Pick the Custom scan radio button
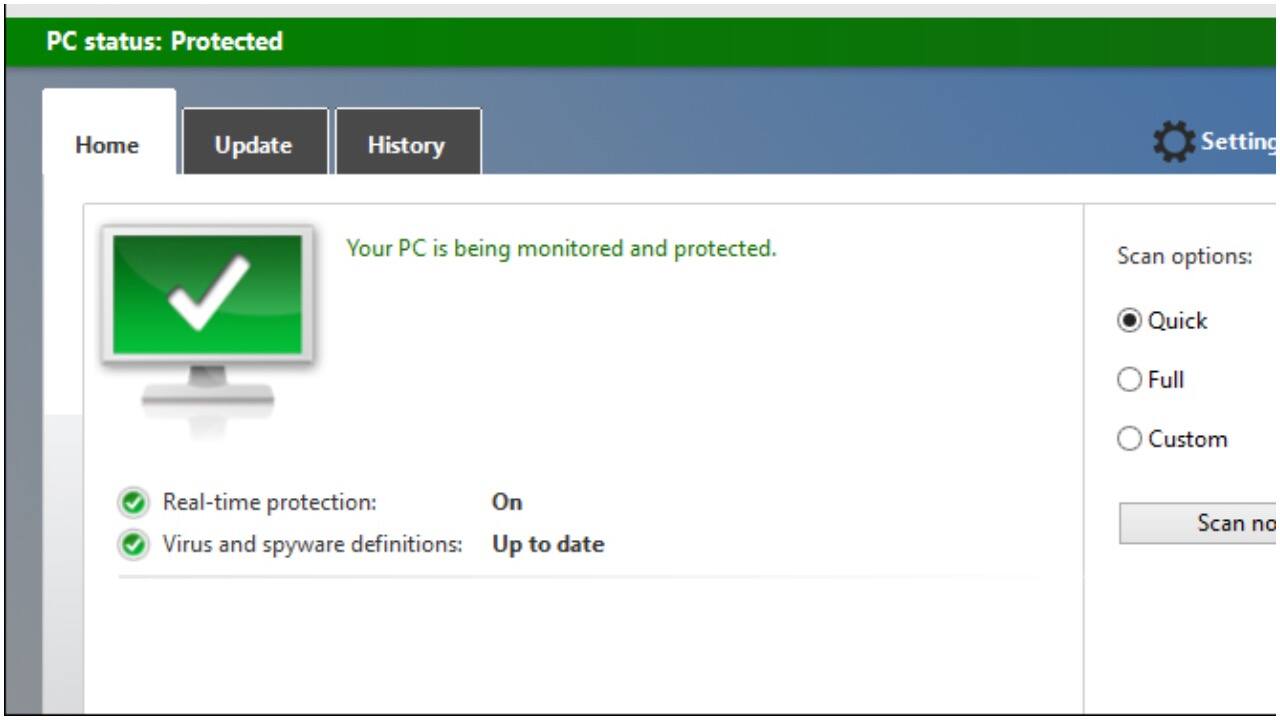 (x=1129, y=439)
